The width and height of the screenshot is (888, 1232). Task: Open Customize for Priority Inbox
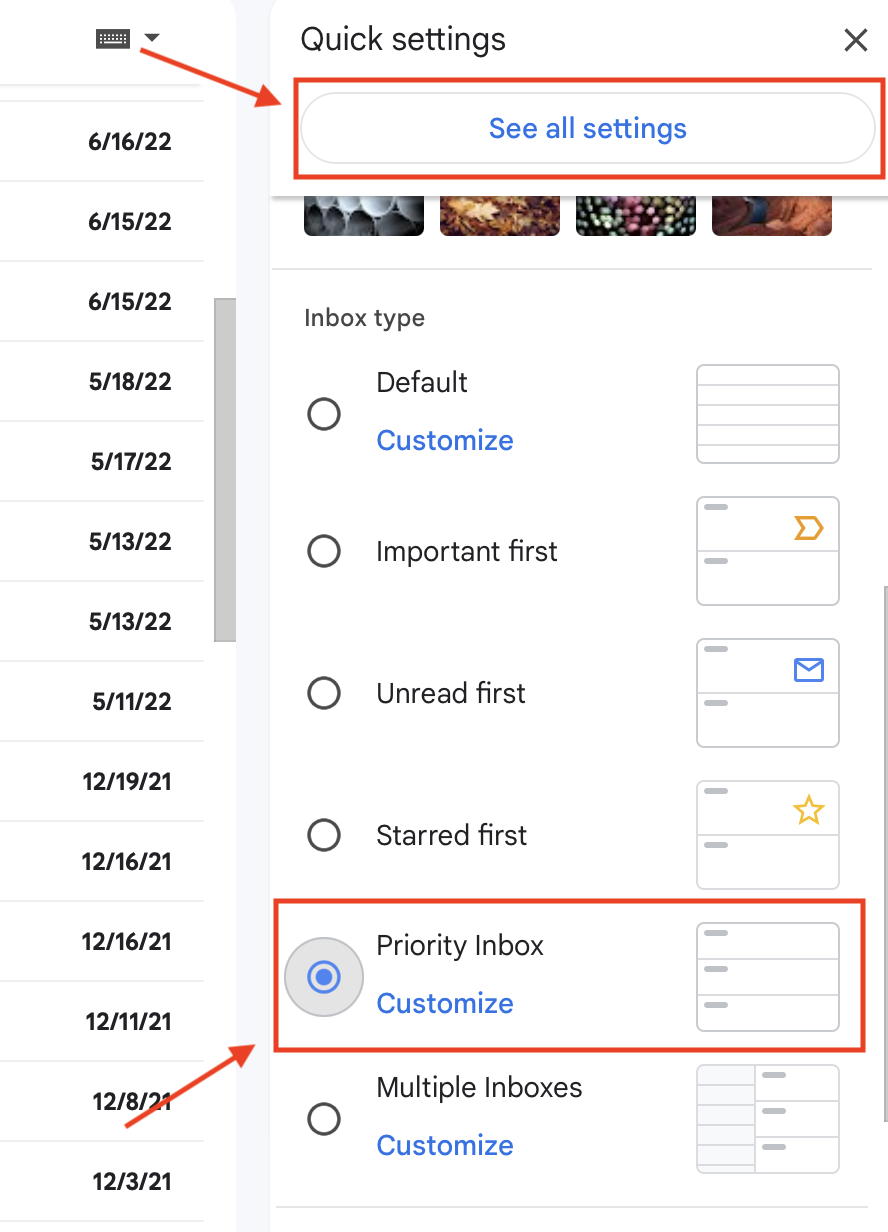[x=444, y=1003]
